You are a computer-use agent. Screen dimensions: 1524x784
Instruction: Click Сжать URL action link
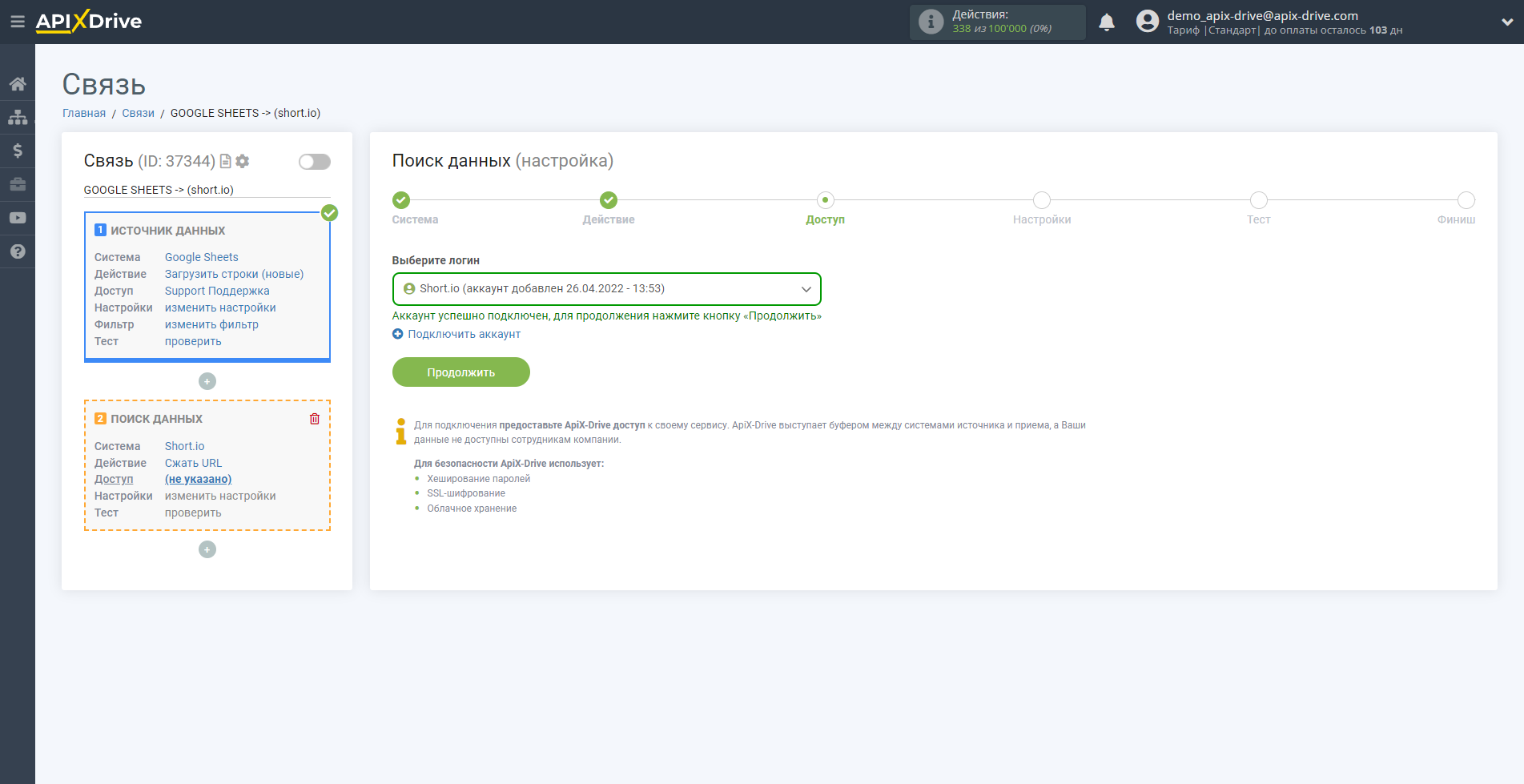(x=194, y=463)
